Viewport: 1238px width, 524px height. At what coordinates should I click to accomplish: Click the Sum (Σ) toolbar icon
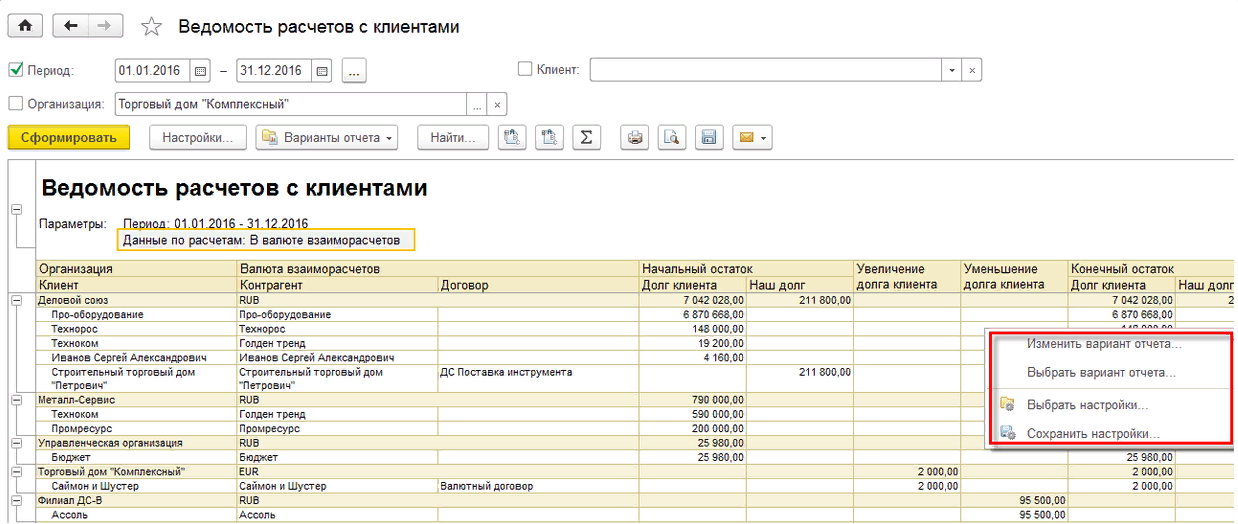tap(586, 138)
